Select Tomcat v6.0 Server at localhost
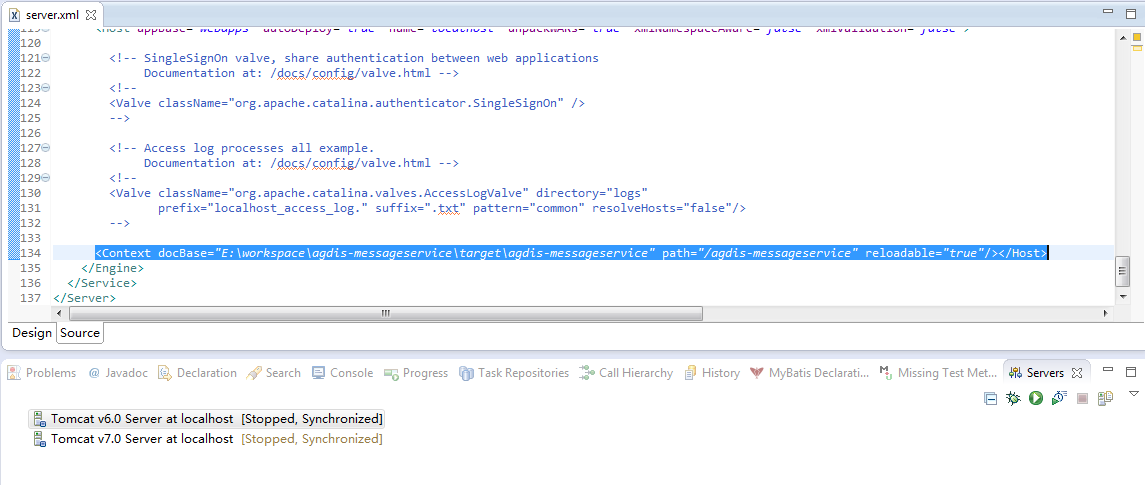The image size is (1145, 485). tap(142, 419)
